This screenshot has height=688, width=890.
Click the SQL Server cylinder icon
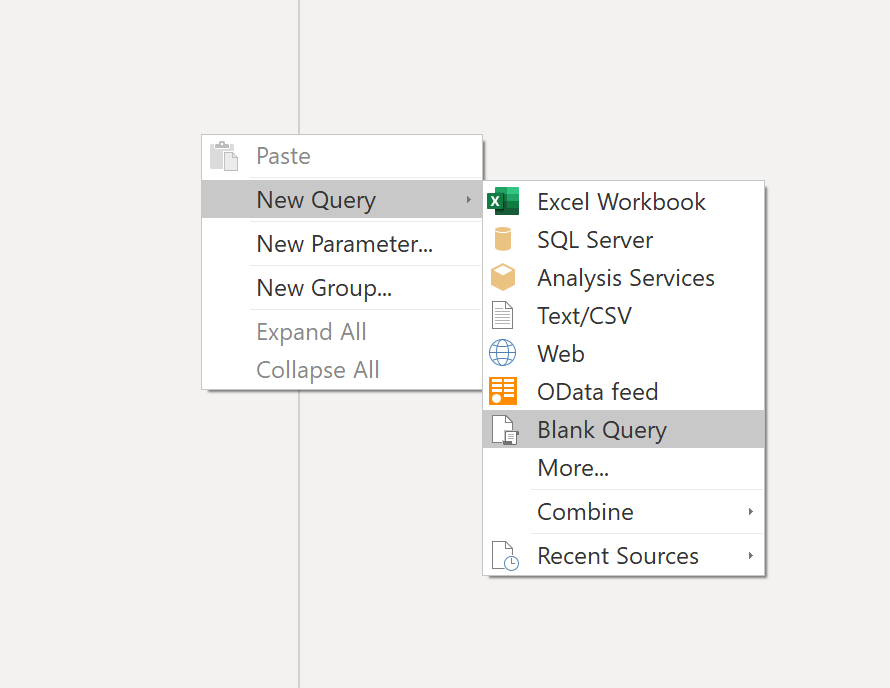pos(503,239)
